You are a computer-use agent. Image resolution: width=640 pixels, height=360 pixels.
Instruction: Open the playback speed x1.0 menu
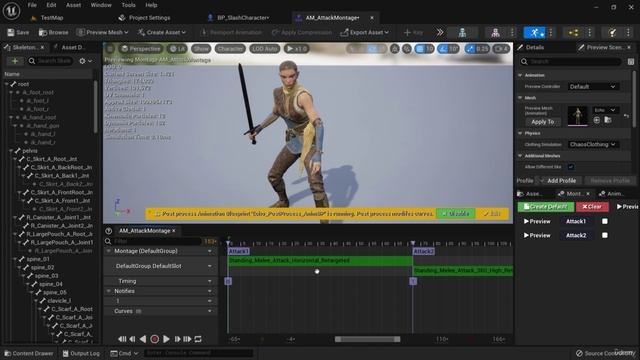(x=296, y=49)
